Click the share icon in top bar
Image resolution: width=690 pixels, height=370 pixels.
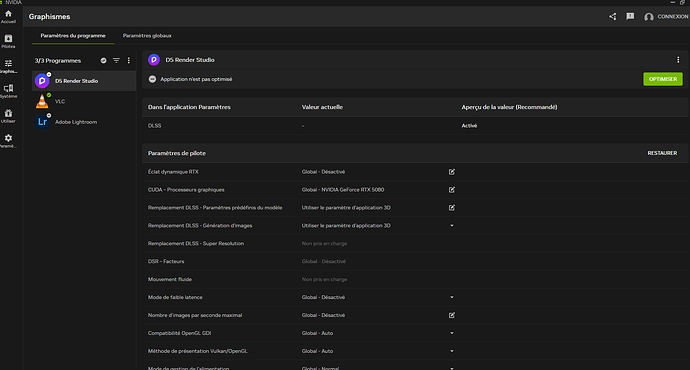(x=613, y=17)
